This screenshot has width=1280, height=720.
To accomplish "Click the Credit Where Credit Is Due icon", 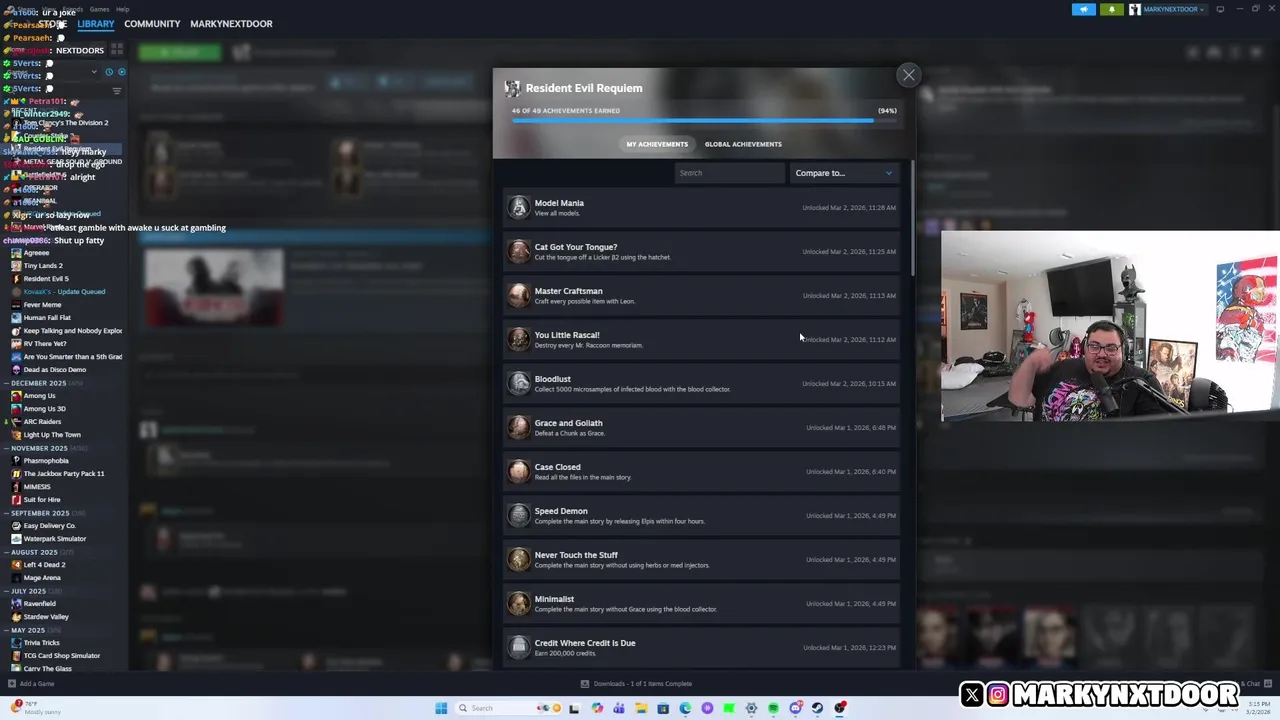I will 518,647.
